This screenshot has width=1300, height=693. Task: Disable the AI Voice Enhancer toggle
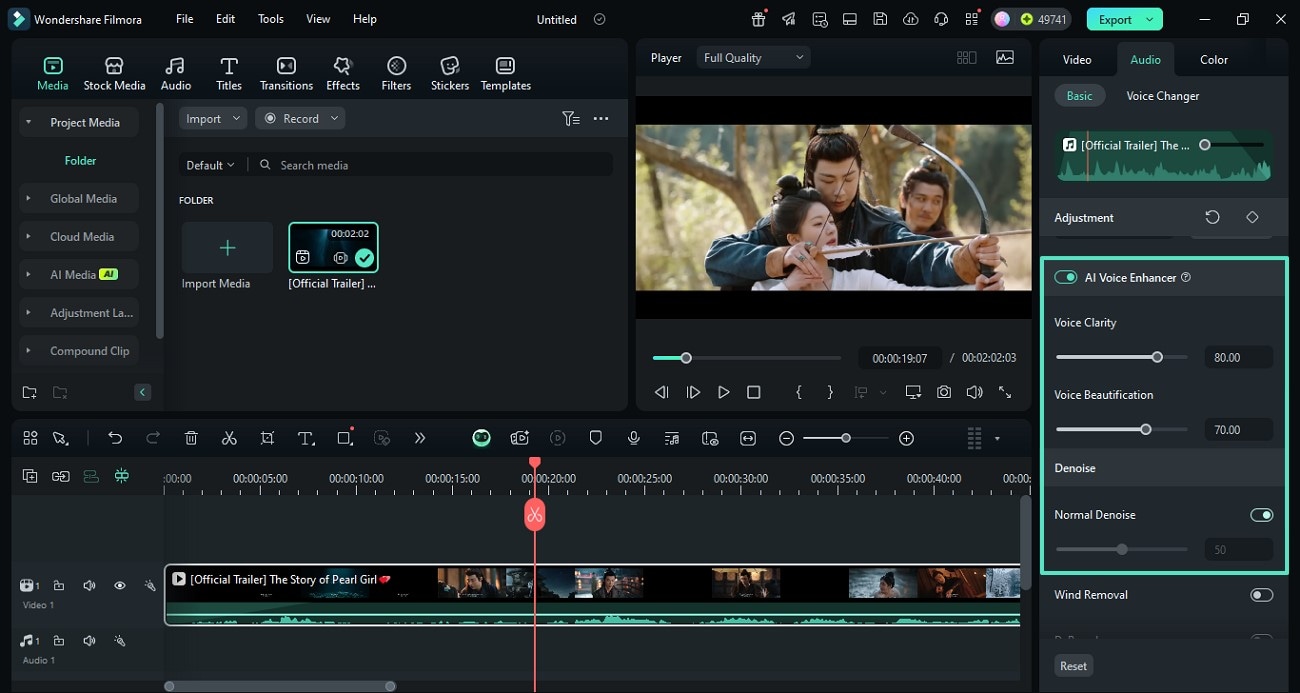[x=1066, y=277]
